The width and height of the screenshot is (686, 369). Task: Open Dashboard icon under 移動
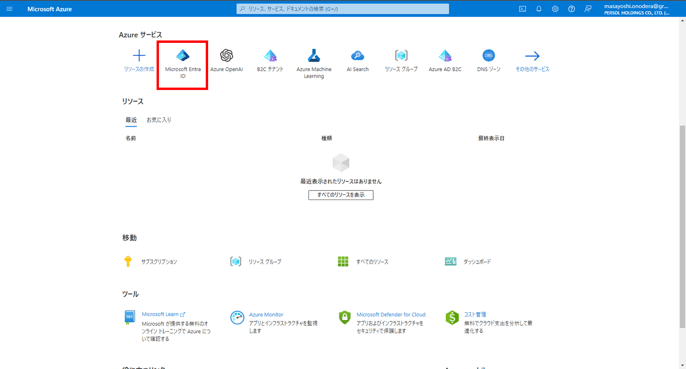click(451, 261)
